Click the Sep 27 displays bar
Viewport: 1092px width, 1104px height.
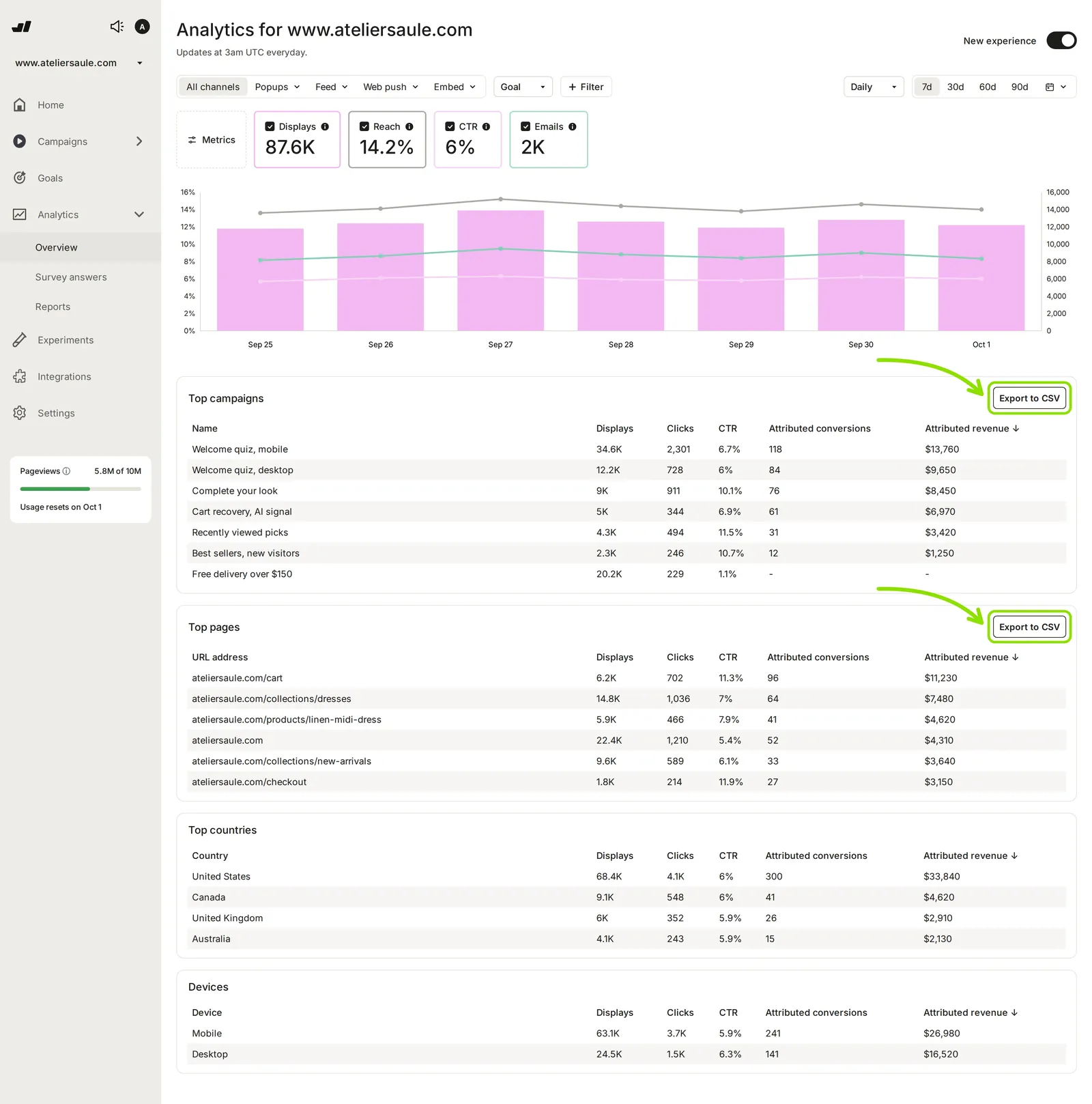500,270
